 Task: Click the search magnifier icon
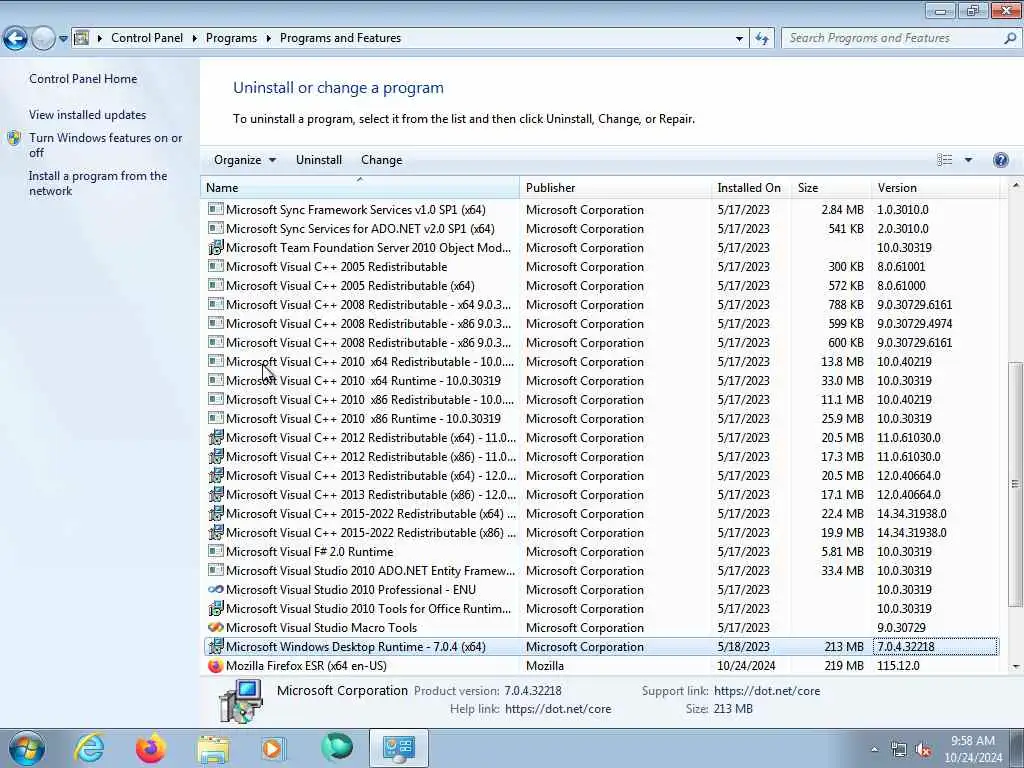pos(1010,38)
